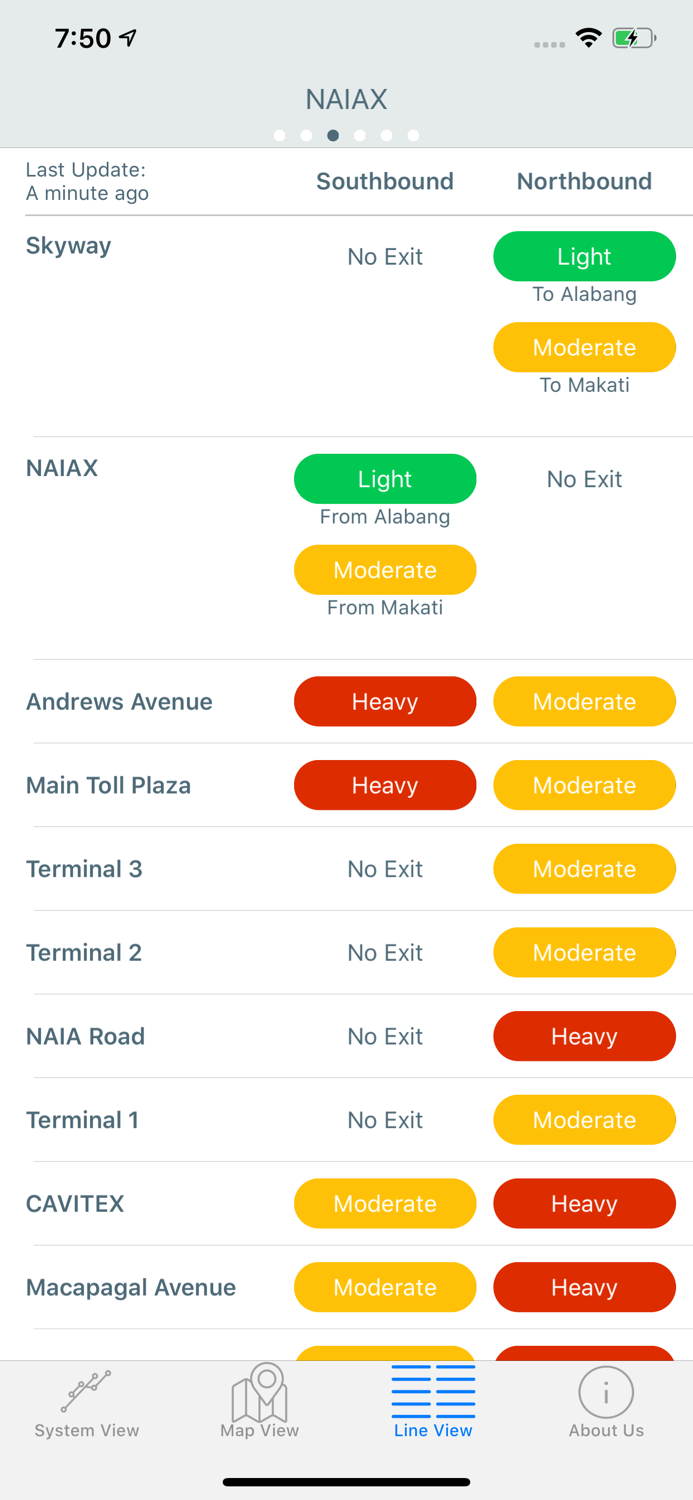693x1500 pixels.
Task: Select the Terminal 3 row label
Action: 85,869
